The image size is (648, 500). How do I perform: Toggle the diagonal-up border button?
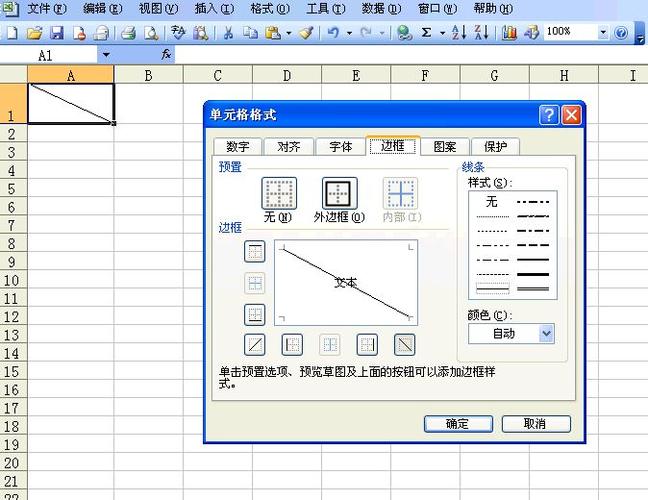pyautogui.click(x=255, y=345)
